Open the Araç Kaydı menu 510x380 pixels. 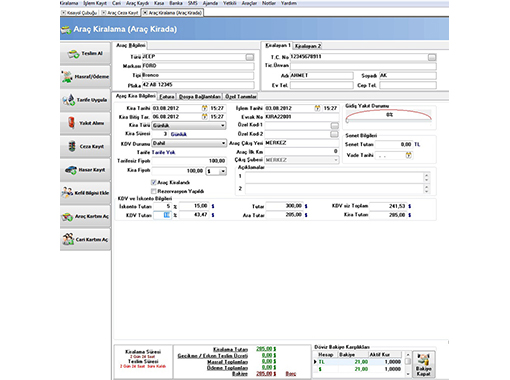pyautogui.click(x=137, y=3)
